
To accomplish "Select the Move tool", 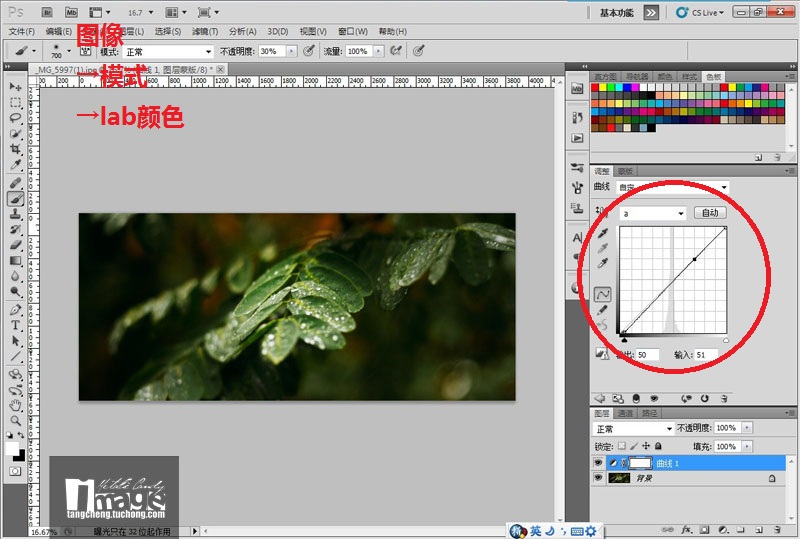I will (15, 87).
